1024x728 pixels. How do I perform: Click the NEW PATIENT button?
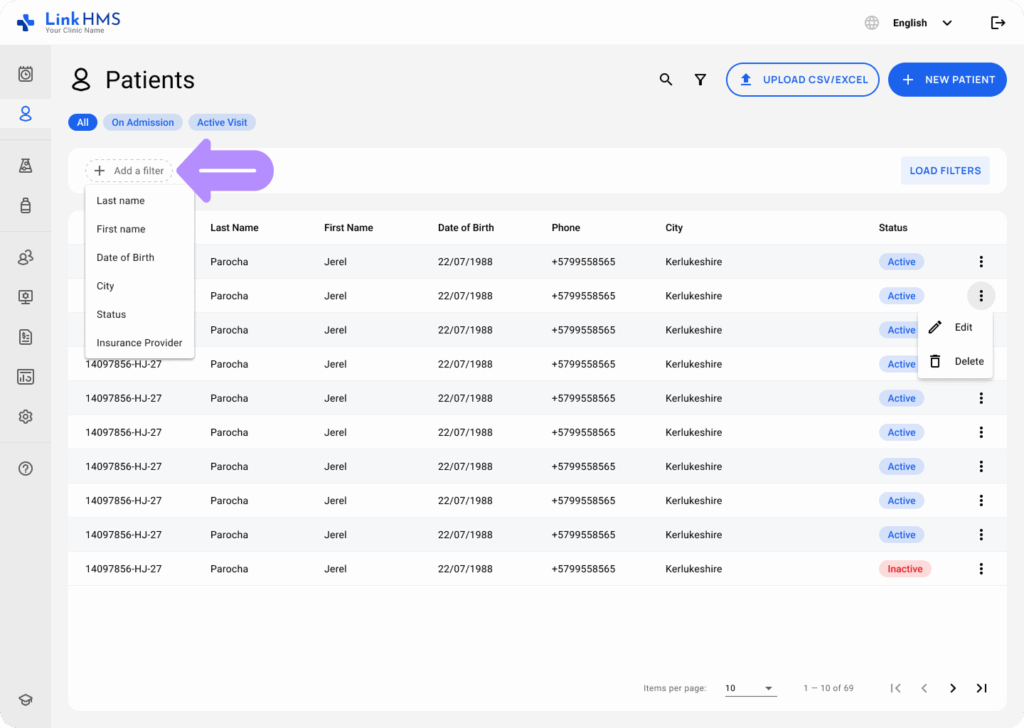(947, 79)
